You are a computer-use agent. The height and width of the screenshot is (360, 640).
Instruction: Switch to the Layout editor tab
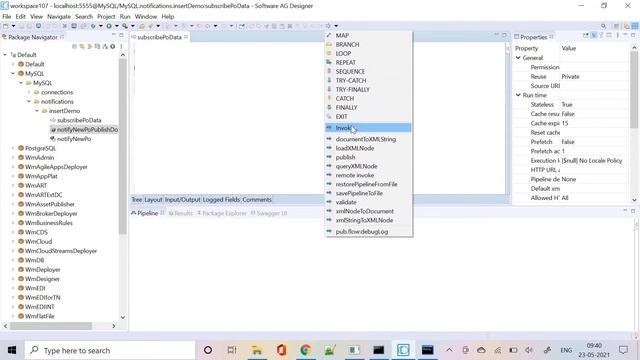[153, 200]
